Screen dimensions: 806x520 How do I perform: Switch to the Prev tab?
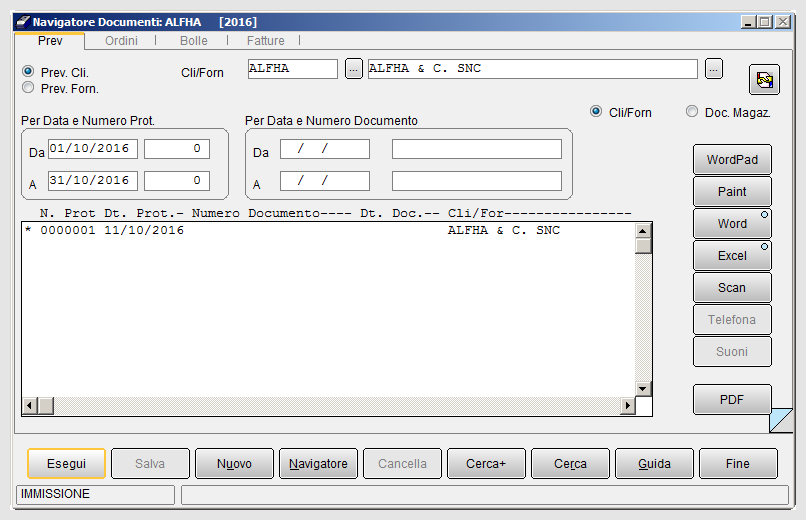coord(50,41)
